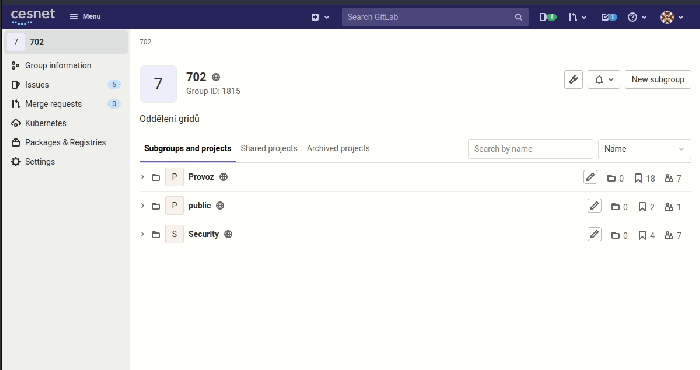Click the public folder icon
Viewport: 700px width, 370px height.
(156, 206)
